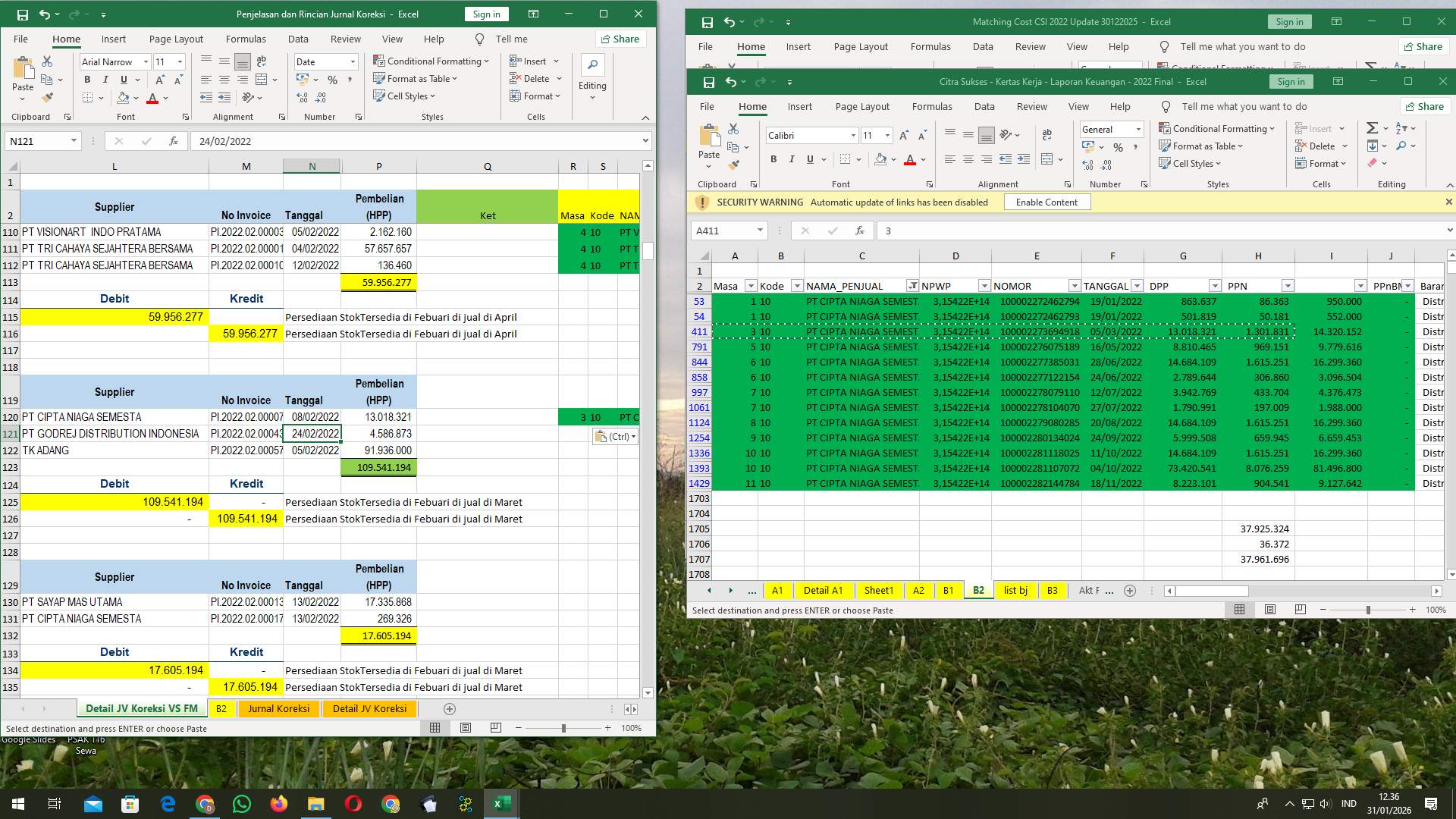Viewport: 1456px width, 819px height.
Task: Click the Name Box showing A411
Action: click(726, 231)
